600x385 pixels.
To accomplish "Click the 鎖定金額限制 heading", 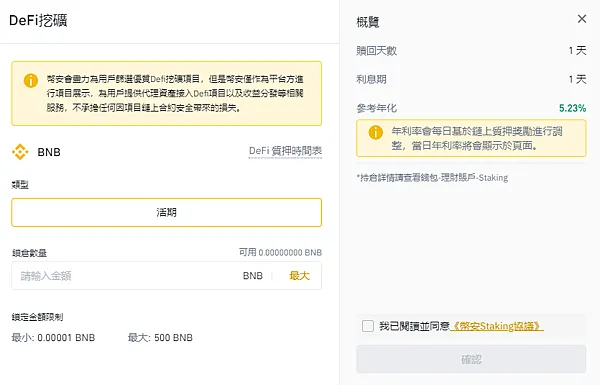I will click(x=37, y=317).
